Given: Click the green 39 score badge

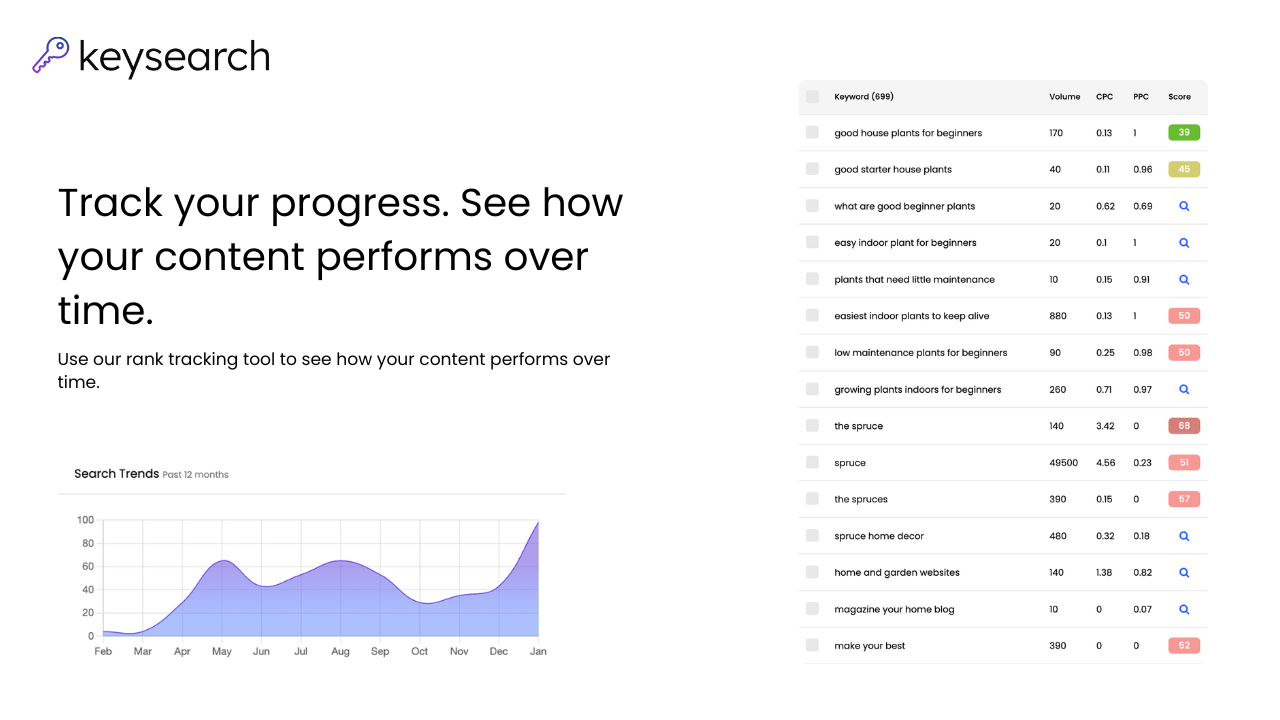Looking at the screenshot, I should point(1183,132).
